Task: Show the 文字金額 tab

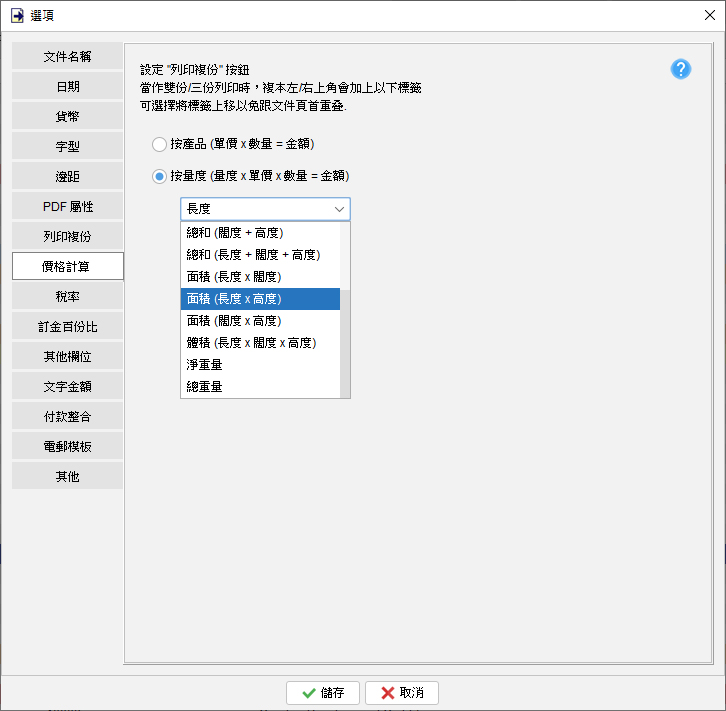Action: point(68,387)
